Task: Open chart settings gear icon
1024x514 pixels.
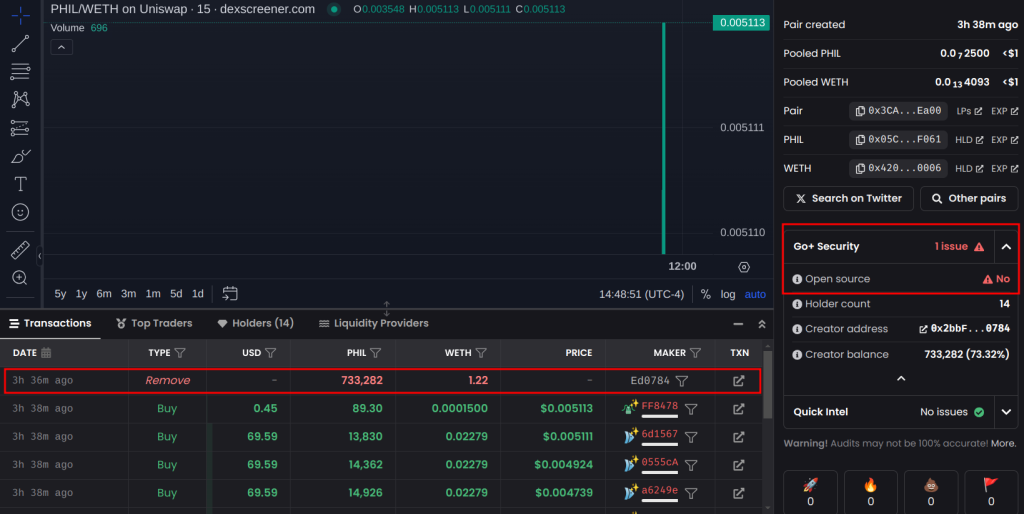Action: pyautogui.click(x=744, y=267)
